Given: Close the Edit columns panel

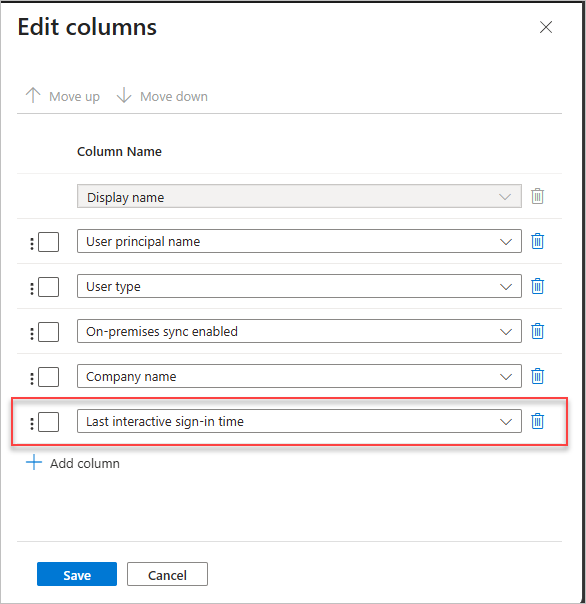Looking at the screenshot, I should click(x=546, y=27).
